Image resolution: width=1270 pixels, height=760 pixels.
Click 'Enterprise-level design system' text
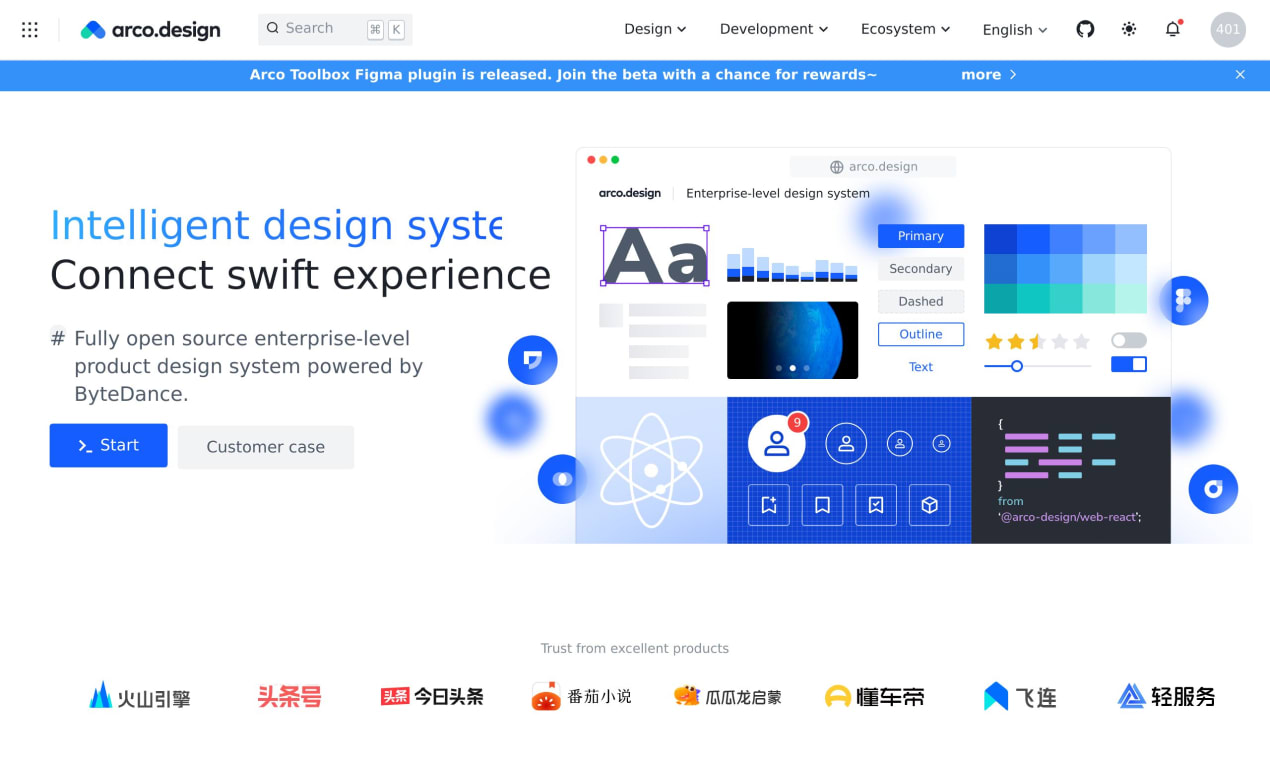tap(778, 194)
